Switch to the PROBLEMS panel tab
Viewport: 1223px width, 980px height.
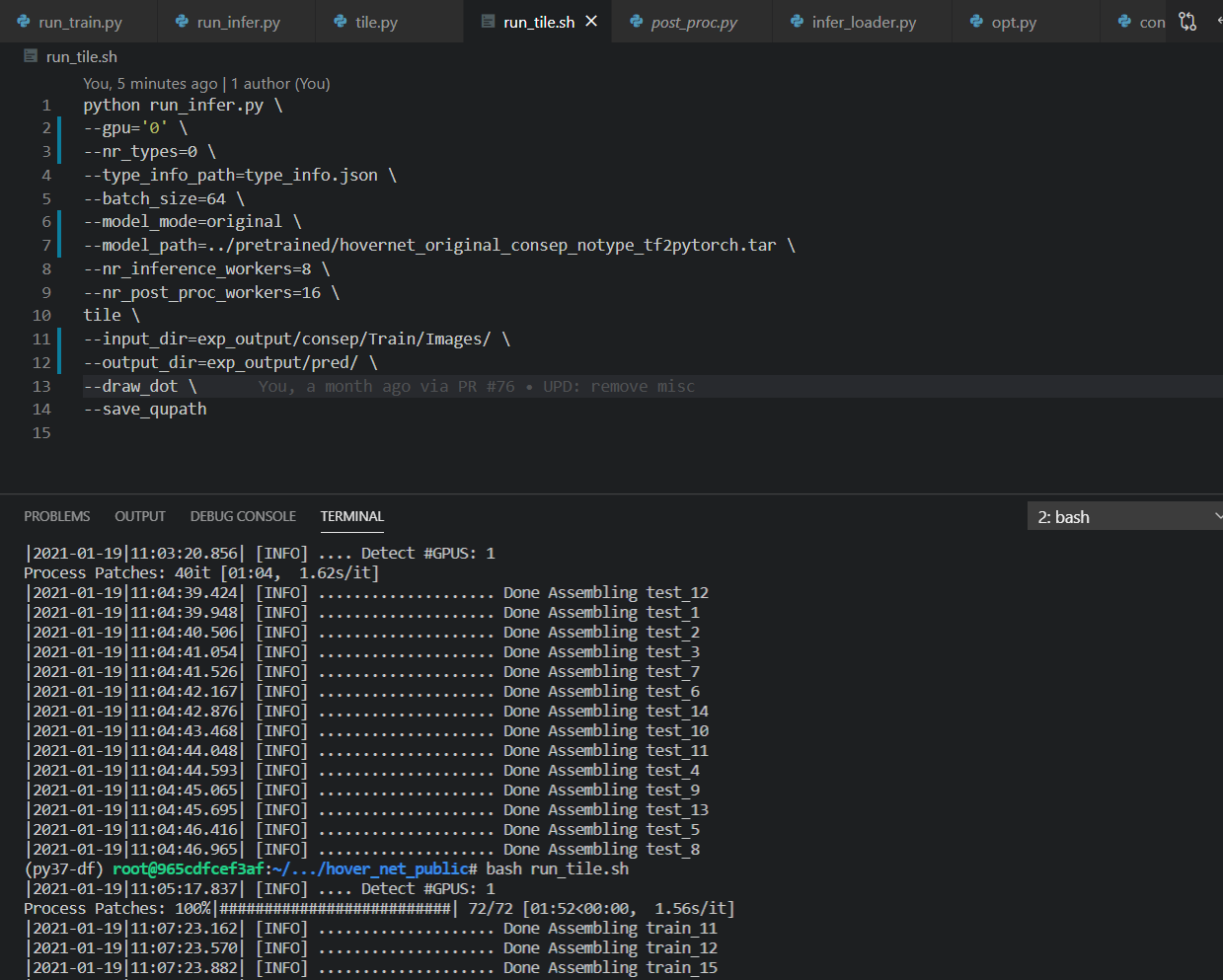(x=56, y=516)
